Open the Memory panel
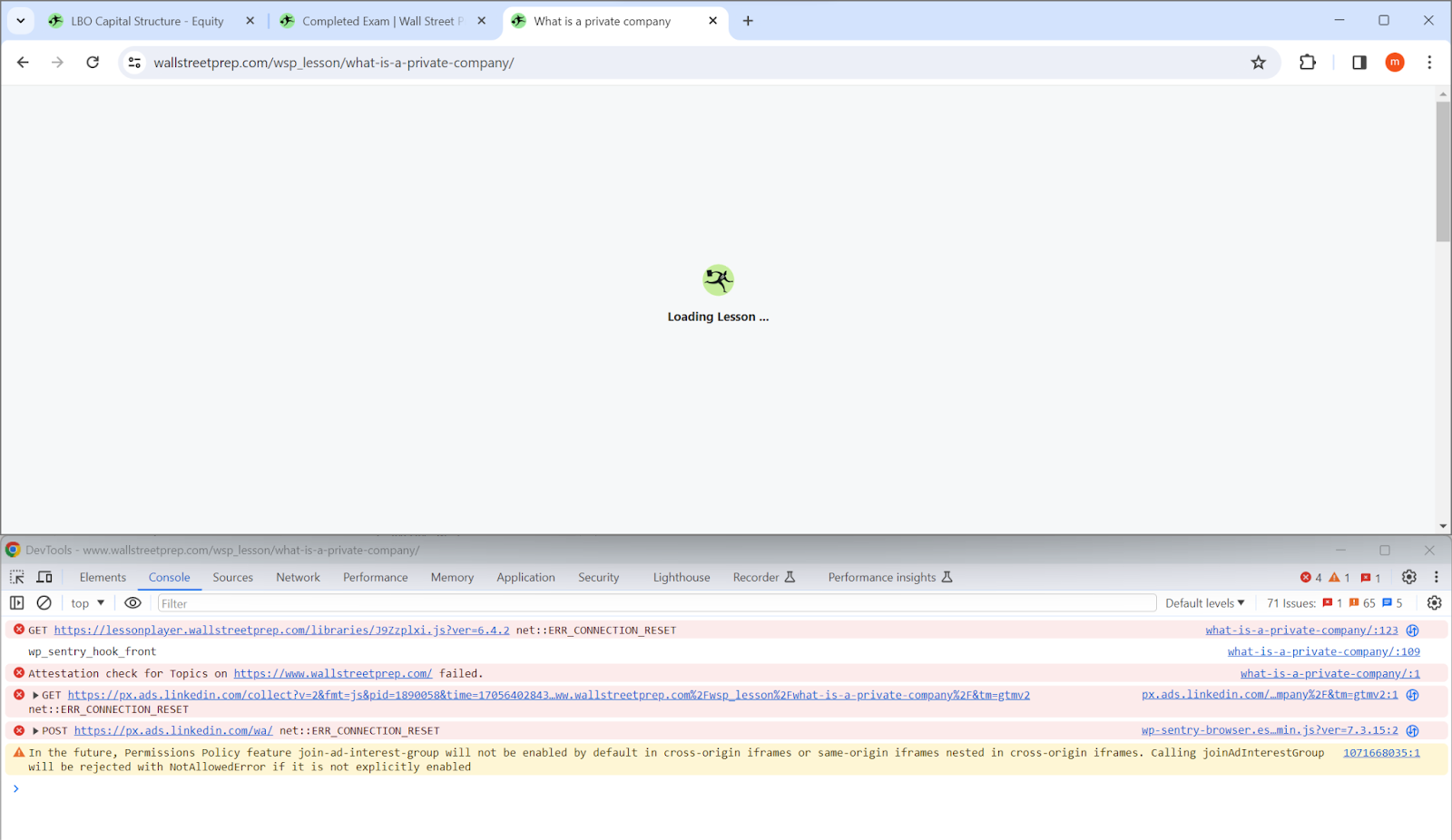This screenshot has width=1452, height=840. coord(452,577)
